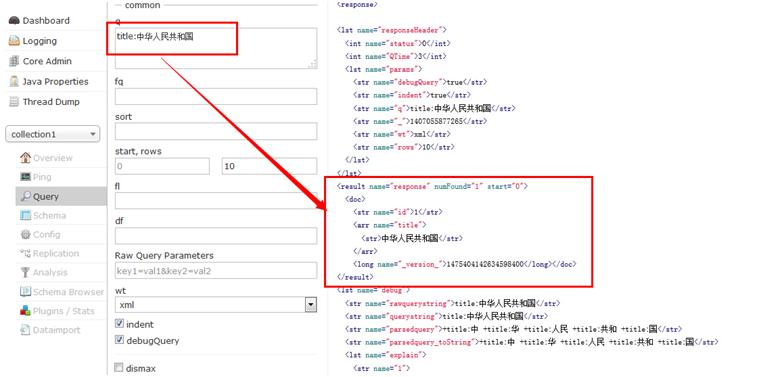
Task: Click the rows field showing 10
Action: pyautogui.click(x=269, y=166)
